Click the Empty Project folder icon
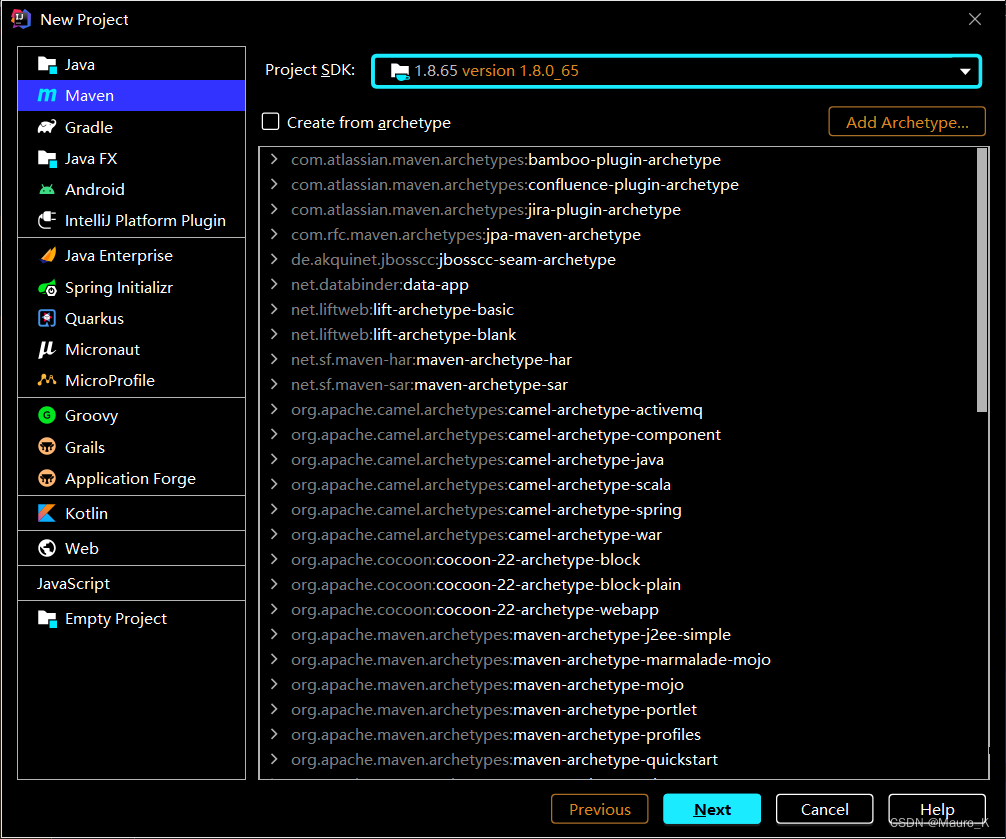1006x839 pixels. click(47, 618)
